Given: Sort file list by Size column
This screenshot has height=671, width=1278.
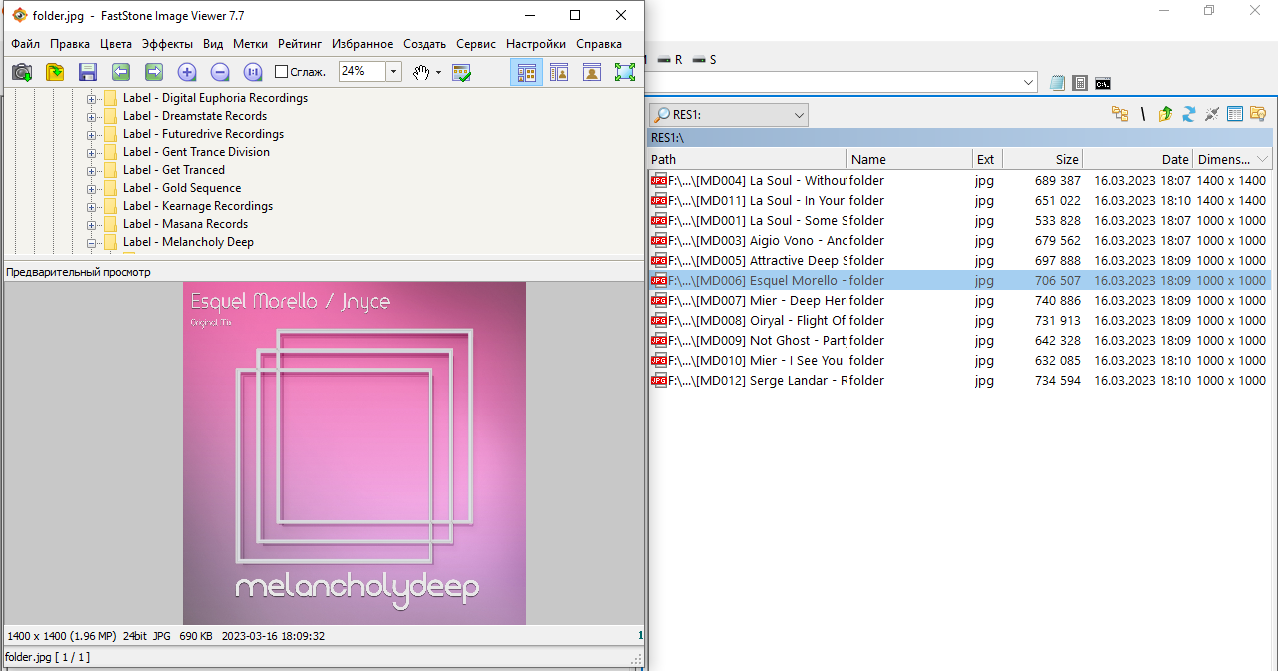Looking at the screenshot, I should pyautogui.click(x=1043, y=159).
